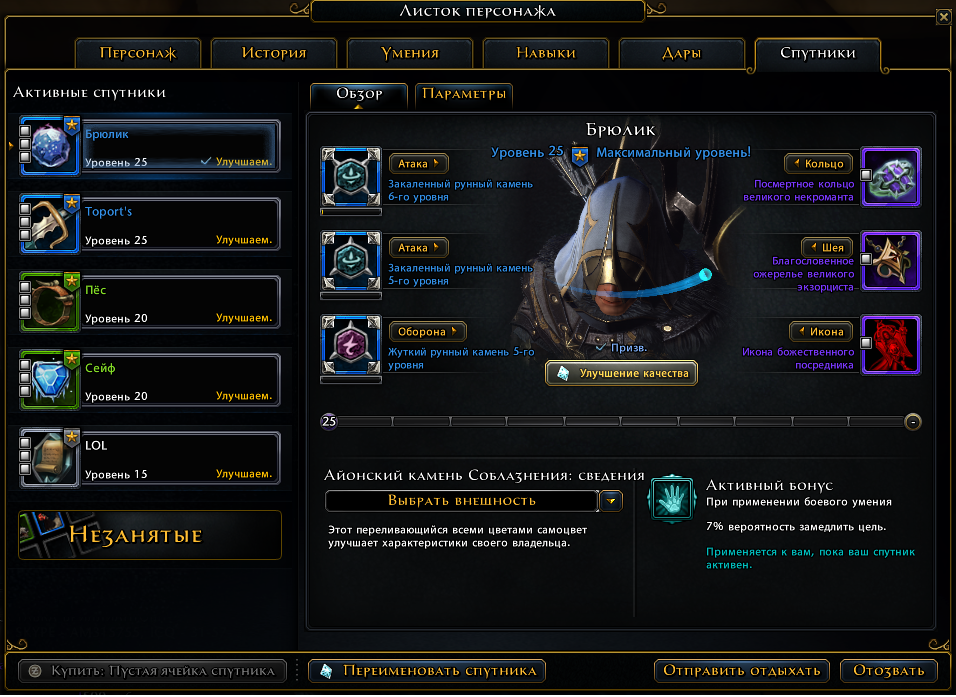The height and width of the screenshot is (697, 956).
Task: Click the 6-го уровня runestone slot
Action: [x=351, y=176]
